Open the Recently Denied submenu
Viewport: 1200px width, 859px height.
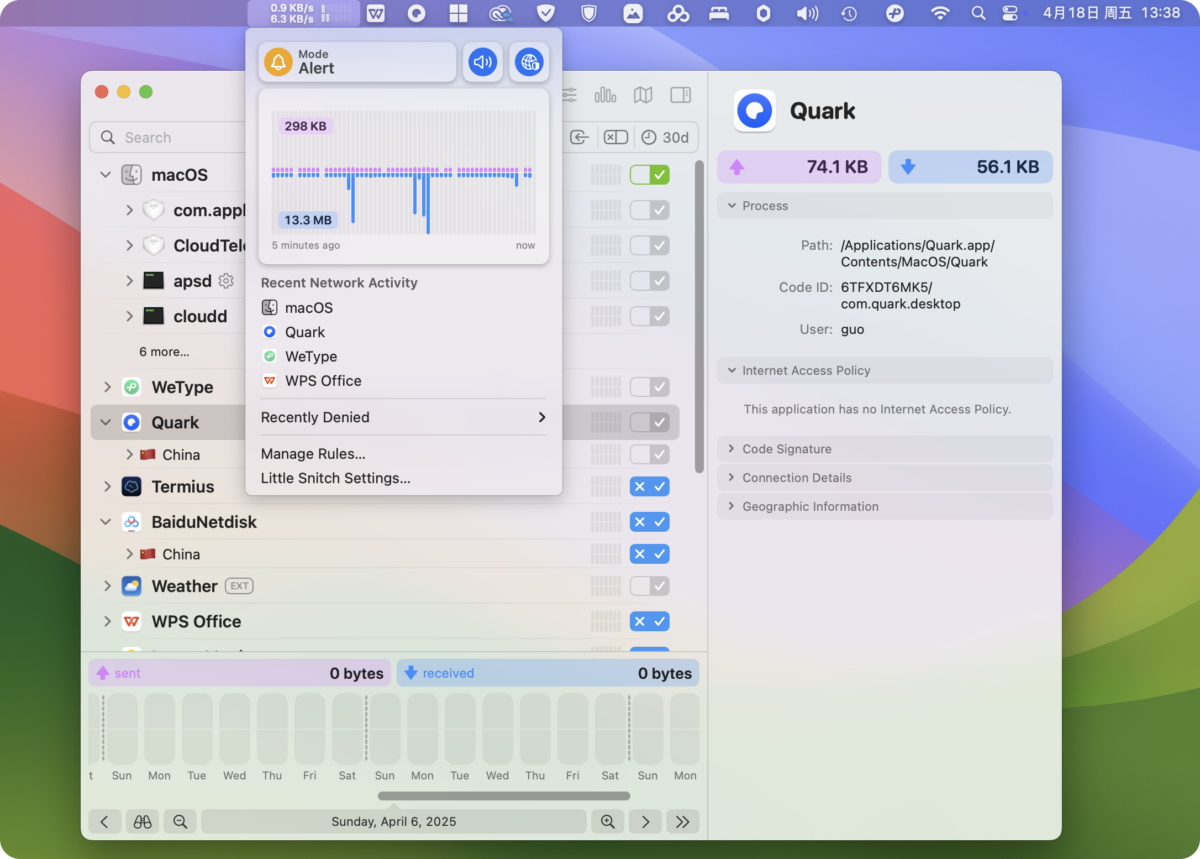(x=404, y=417)
